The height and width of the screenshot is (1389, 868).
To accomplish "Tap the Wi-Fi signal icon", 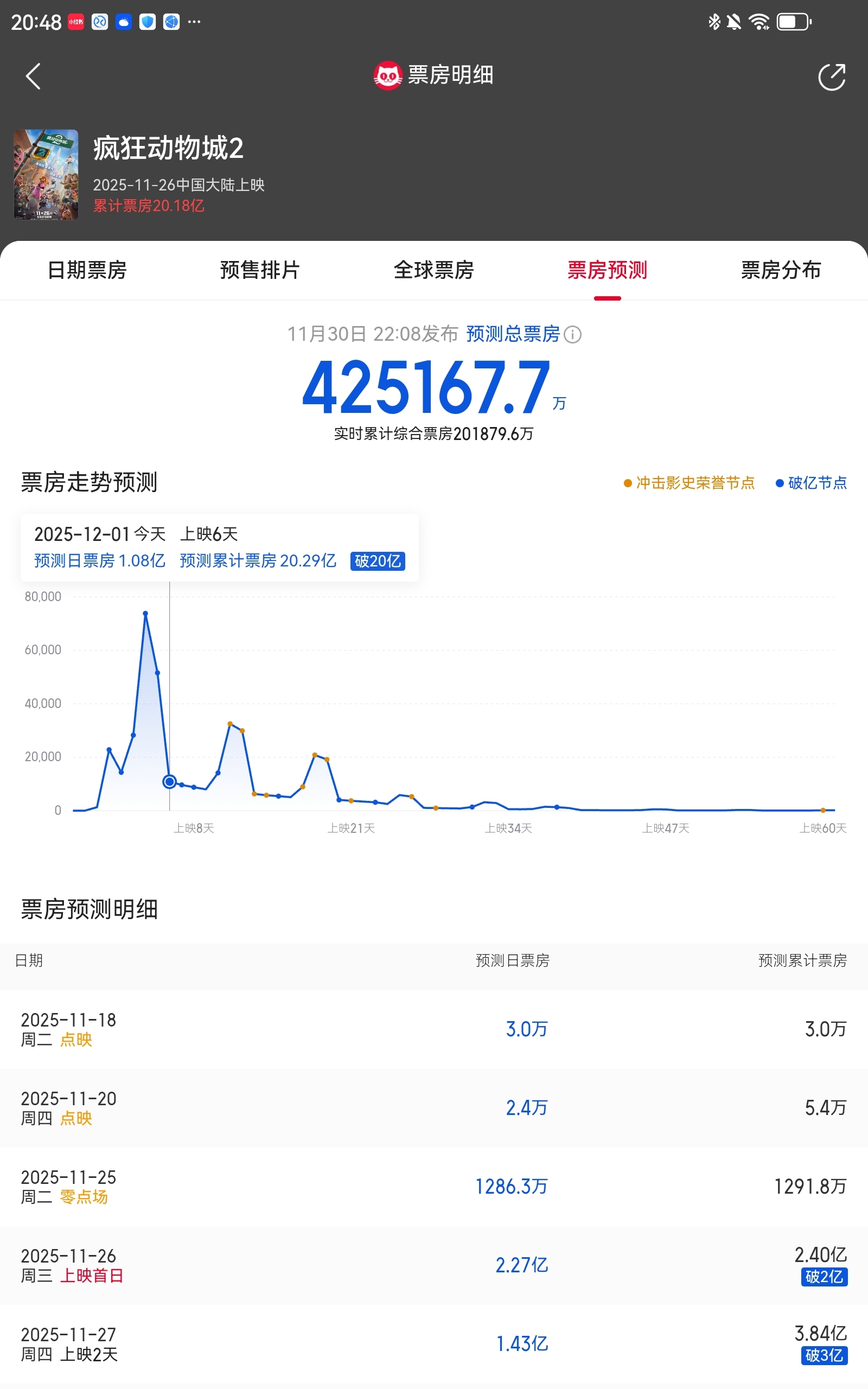I will 759,22.
